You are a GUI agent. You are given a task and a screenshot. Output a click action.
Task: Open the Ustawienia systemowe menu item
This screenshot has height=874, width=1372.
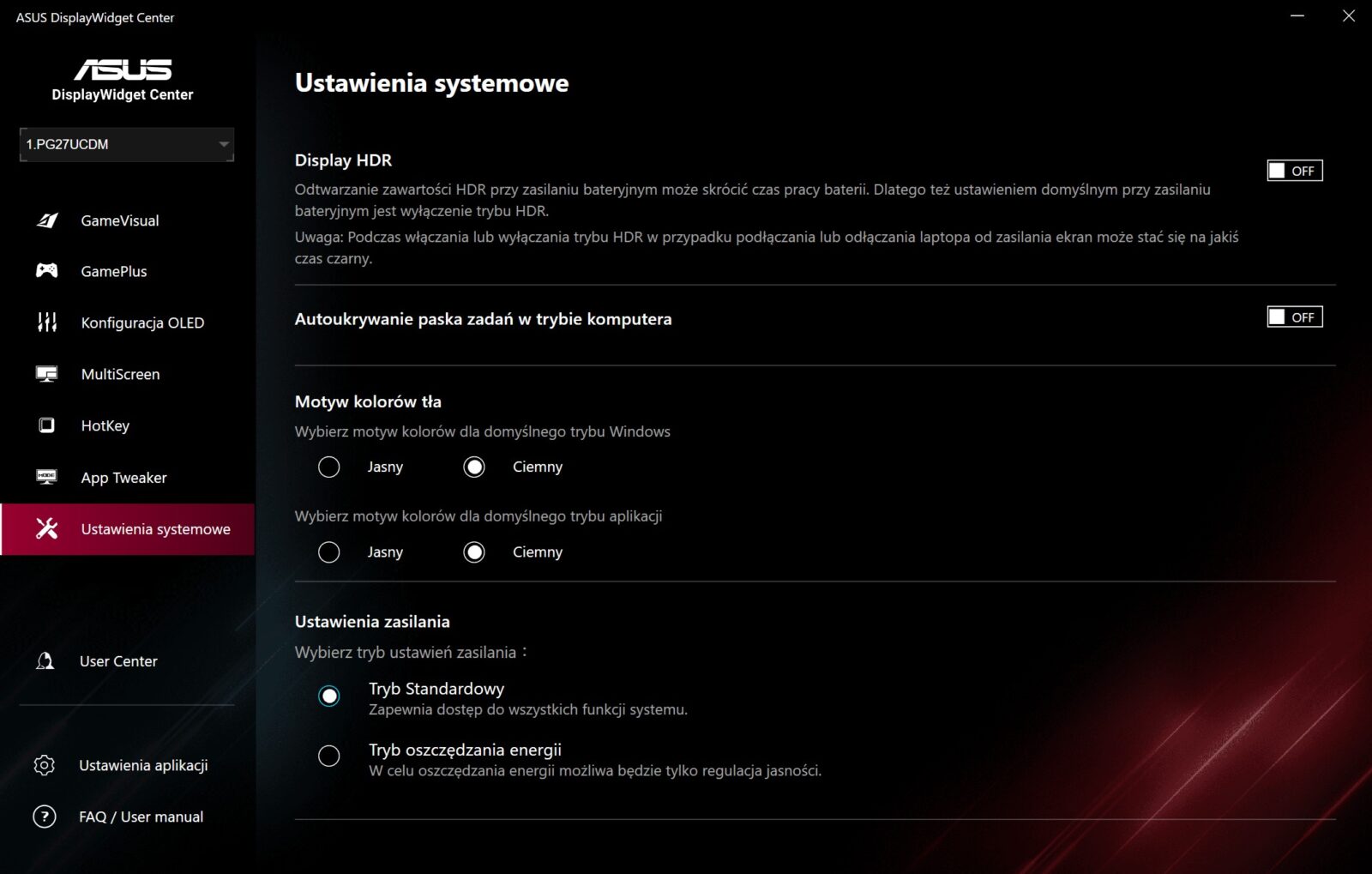coord(155,529)
